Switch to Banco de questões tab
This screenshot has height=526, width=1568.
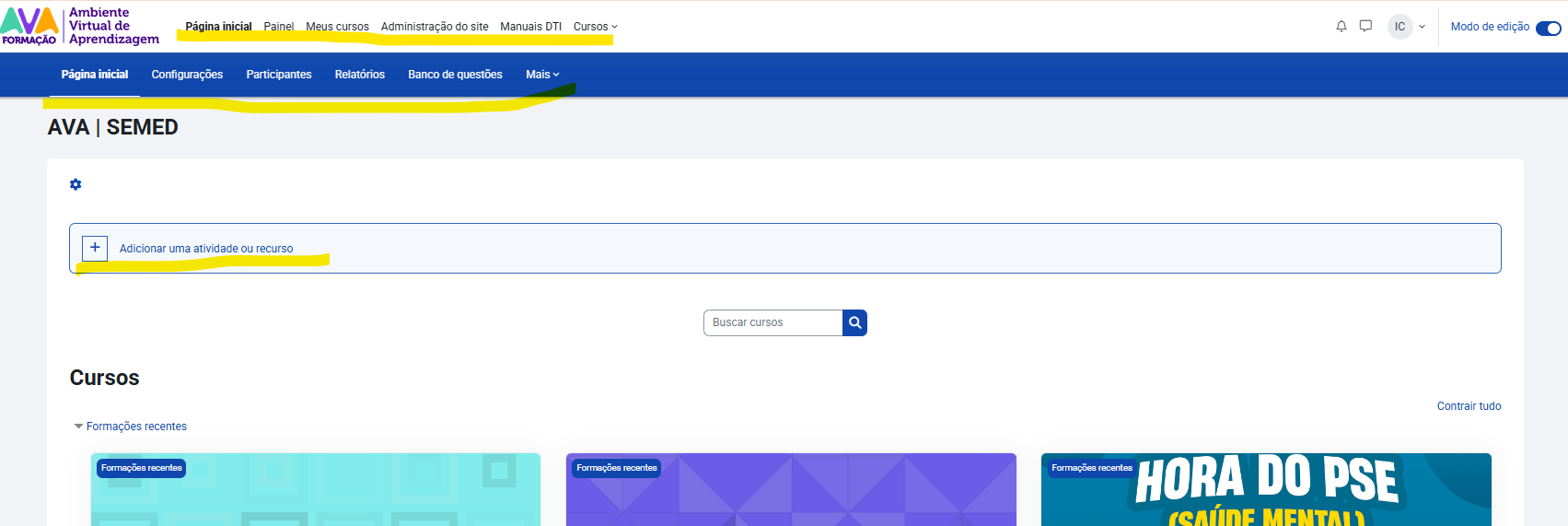pyautogui.click(x=455, y=75)
